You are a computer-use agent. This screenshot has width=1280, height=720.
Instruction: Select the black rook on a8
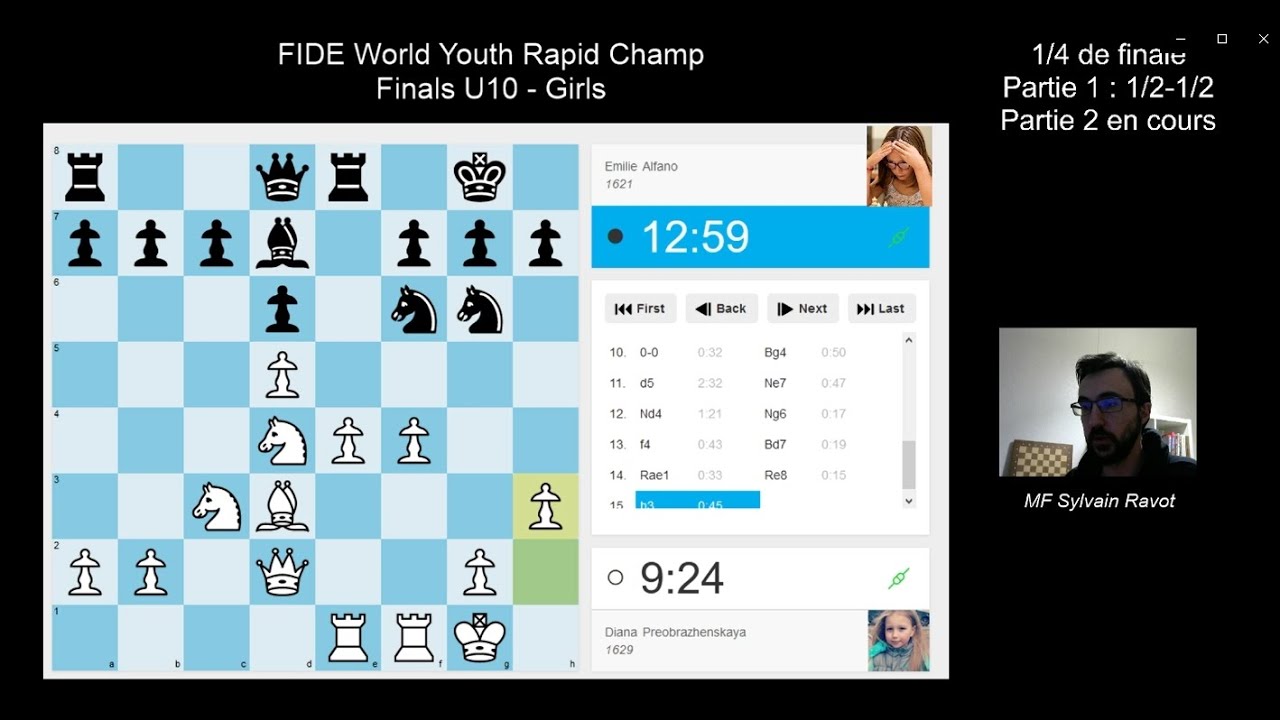tap(85, 177)
